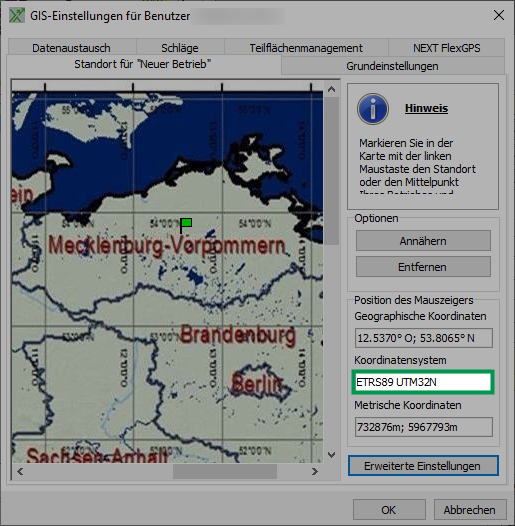This screenshot has width=515, height=526.
Task: Open Erweiterte Einstellungen
Action: click(423, 466)
